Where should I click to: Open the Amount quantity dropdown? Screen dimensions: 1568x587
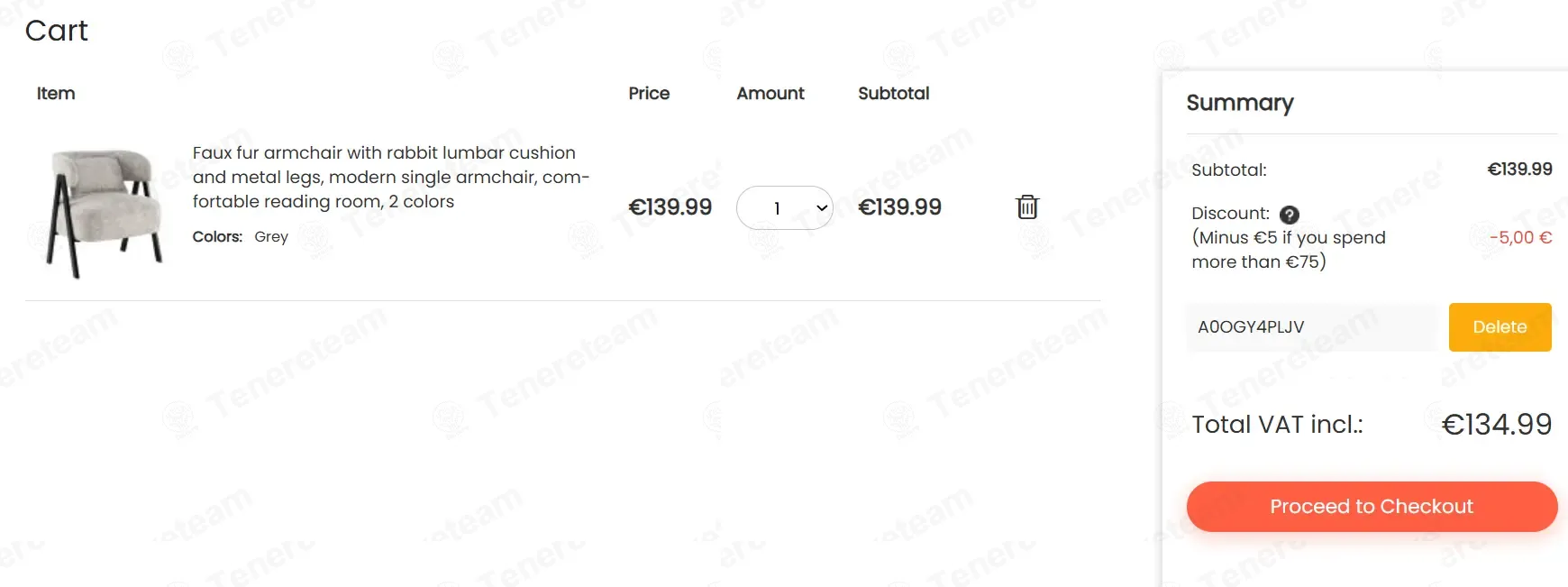(x=784, y=207)
